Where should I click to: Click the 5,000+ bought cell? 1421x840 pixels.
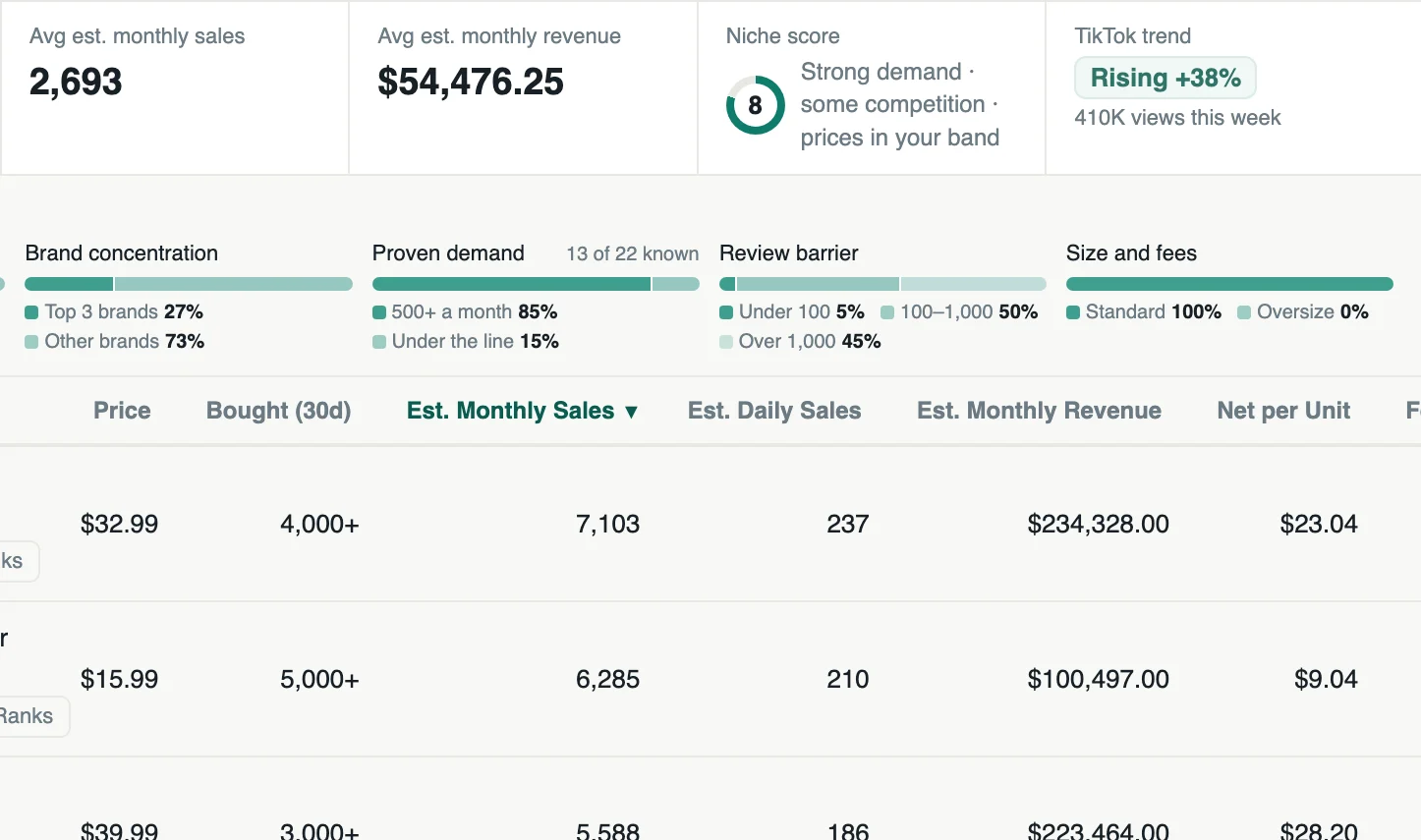pyautogui.click(x=319, y=679)
